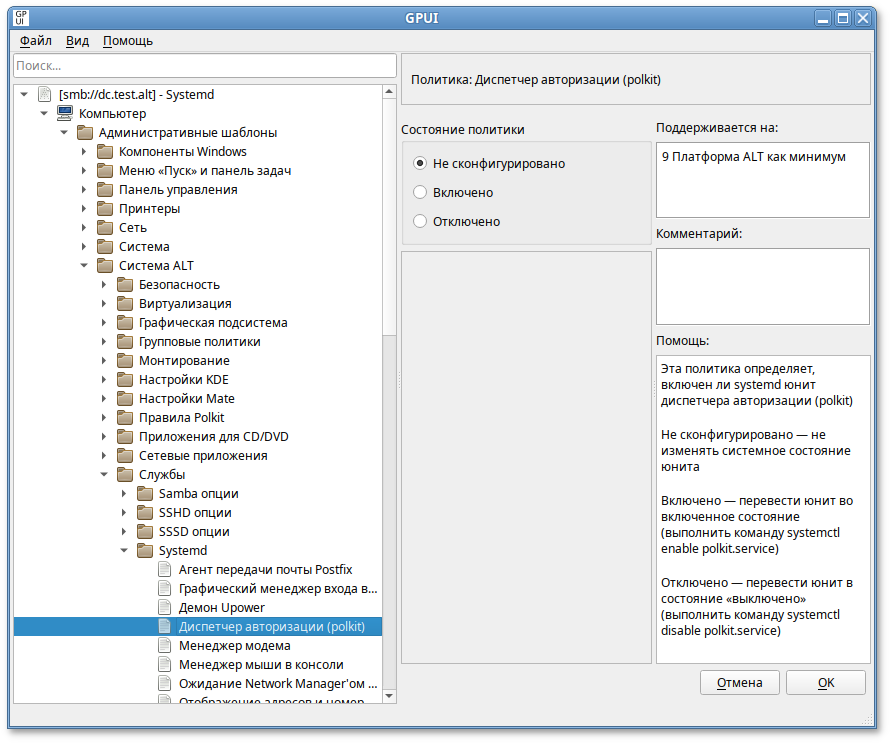Click the page icon for Агент передачи почты Postfix
The image size is (890, 743).
(165, 569)
